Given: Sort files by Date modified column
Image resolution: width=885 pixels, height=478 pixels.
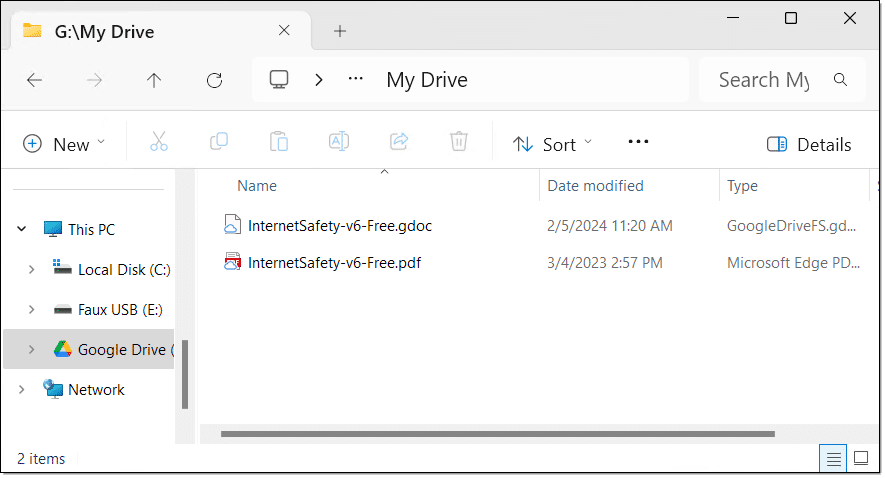Looking at the screenshot, I should coord(596,186).
